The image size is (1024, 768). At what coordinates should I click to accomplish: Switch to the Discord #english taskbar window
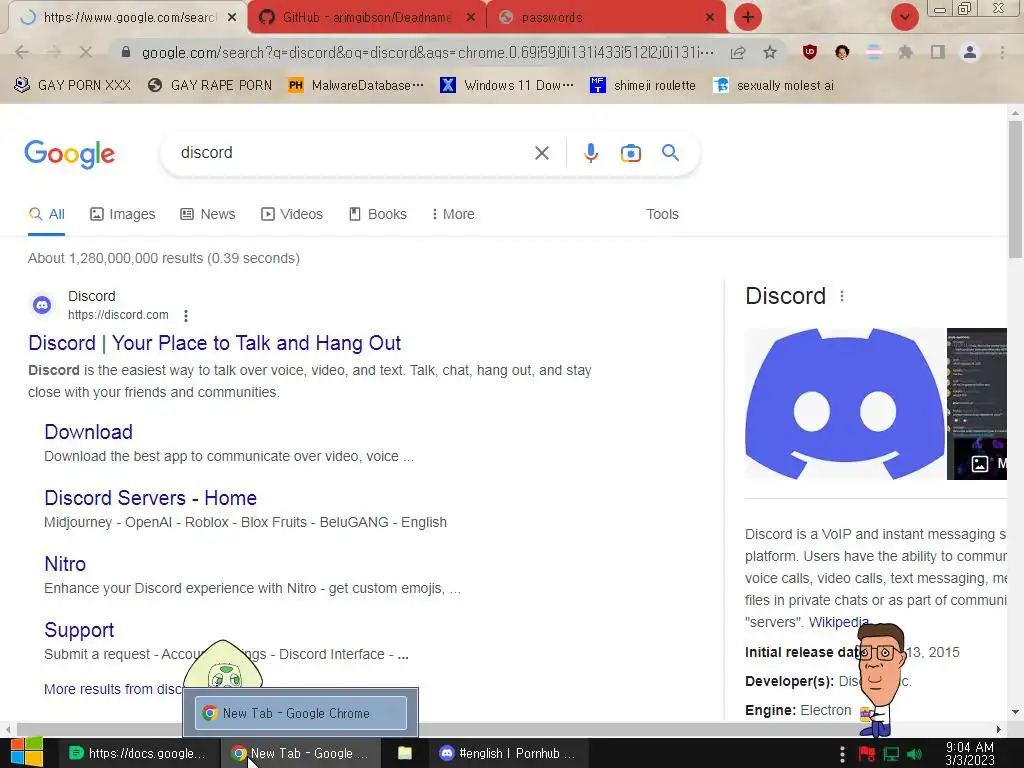(x=509, y=754)
